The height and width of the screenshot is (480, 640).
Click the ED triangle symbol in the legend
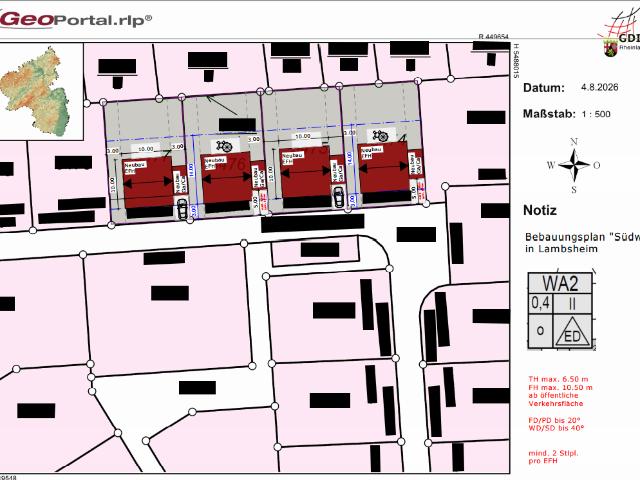coord(572,331)
